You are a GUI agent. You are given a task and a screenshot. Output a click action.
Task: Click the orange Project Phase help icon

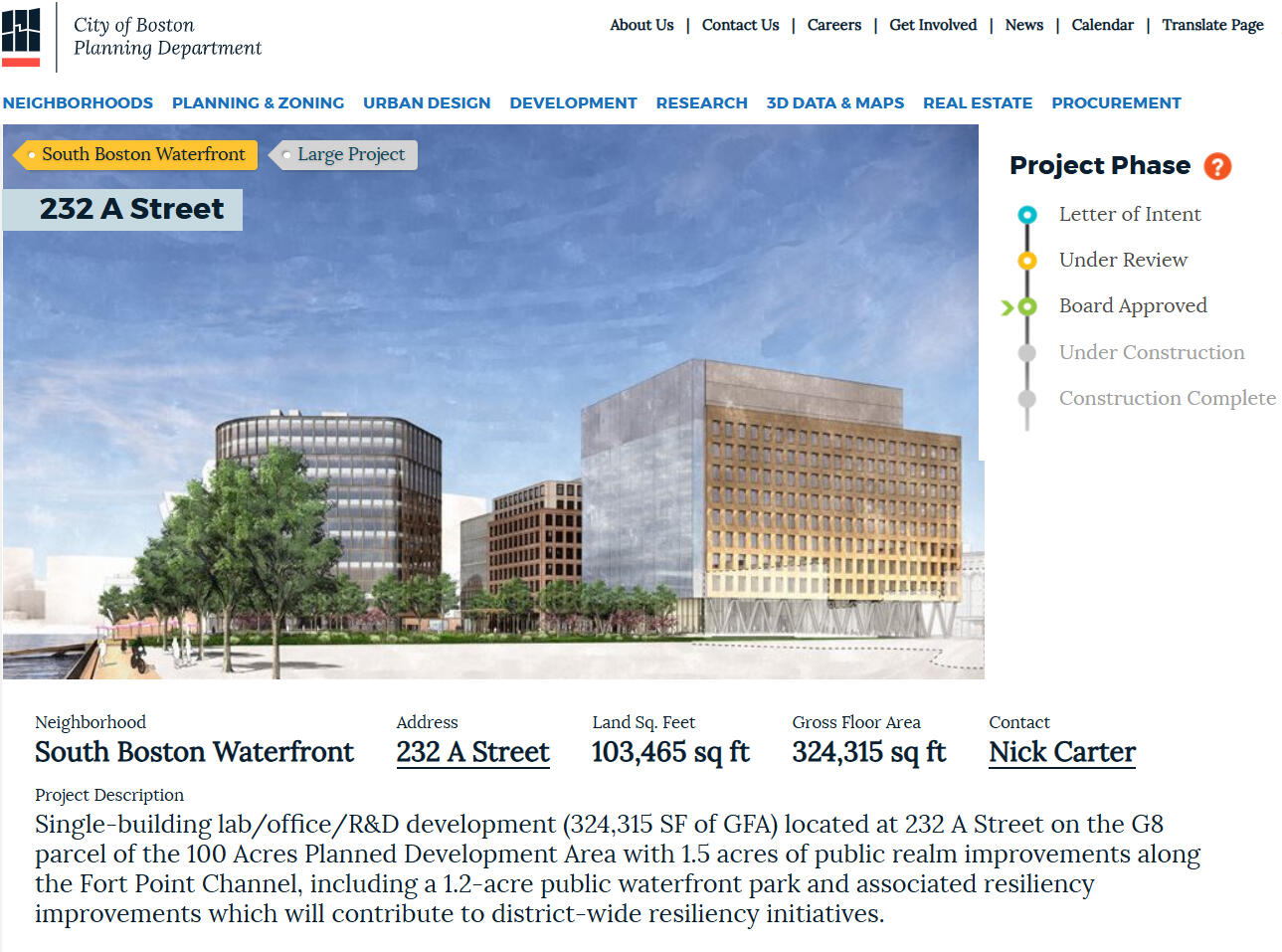[1217, 166]
